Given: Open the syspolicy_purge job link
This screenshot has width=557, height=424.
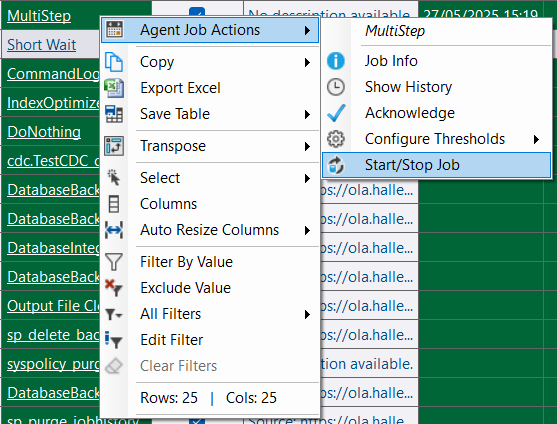Looking at the screenshot, I should coord(53,364).
